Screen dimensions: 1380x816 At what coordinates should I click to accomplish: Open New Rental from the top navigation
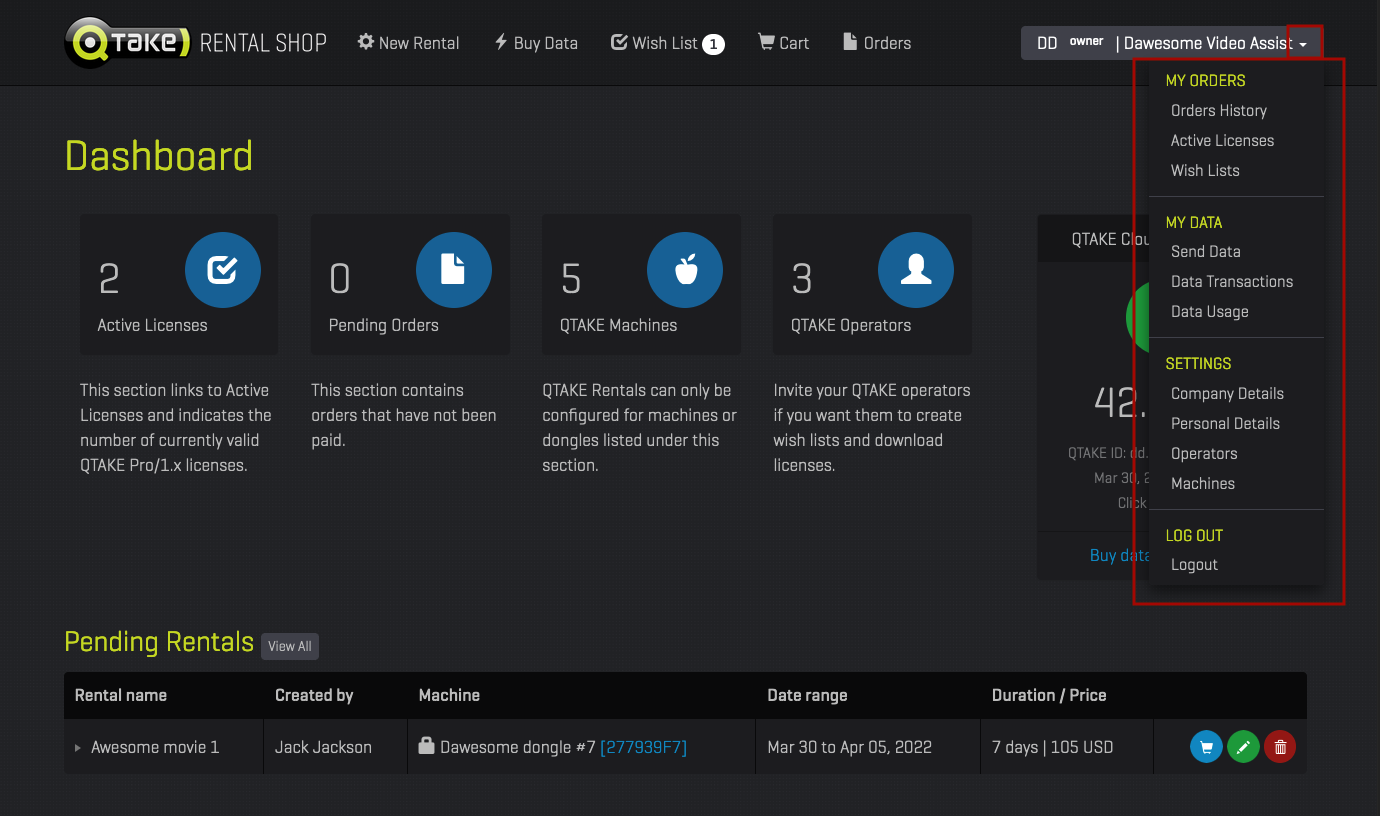point(408,43)
